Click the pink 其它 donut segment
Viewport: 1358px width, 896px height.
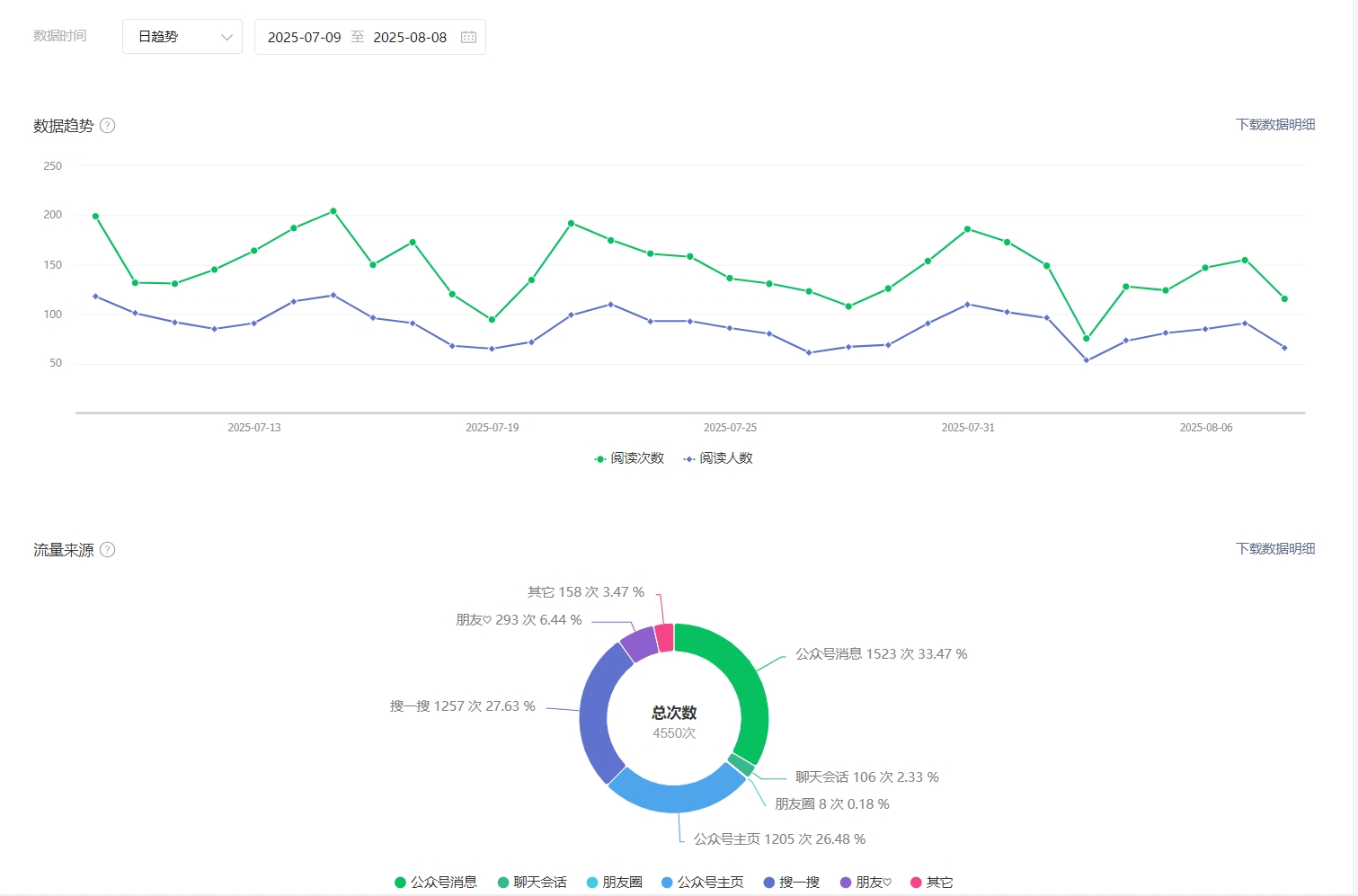tap(664, 638)
